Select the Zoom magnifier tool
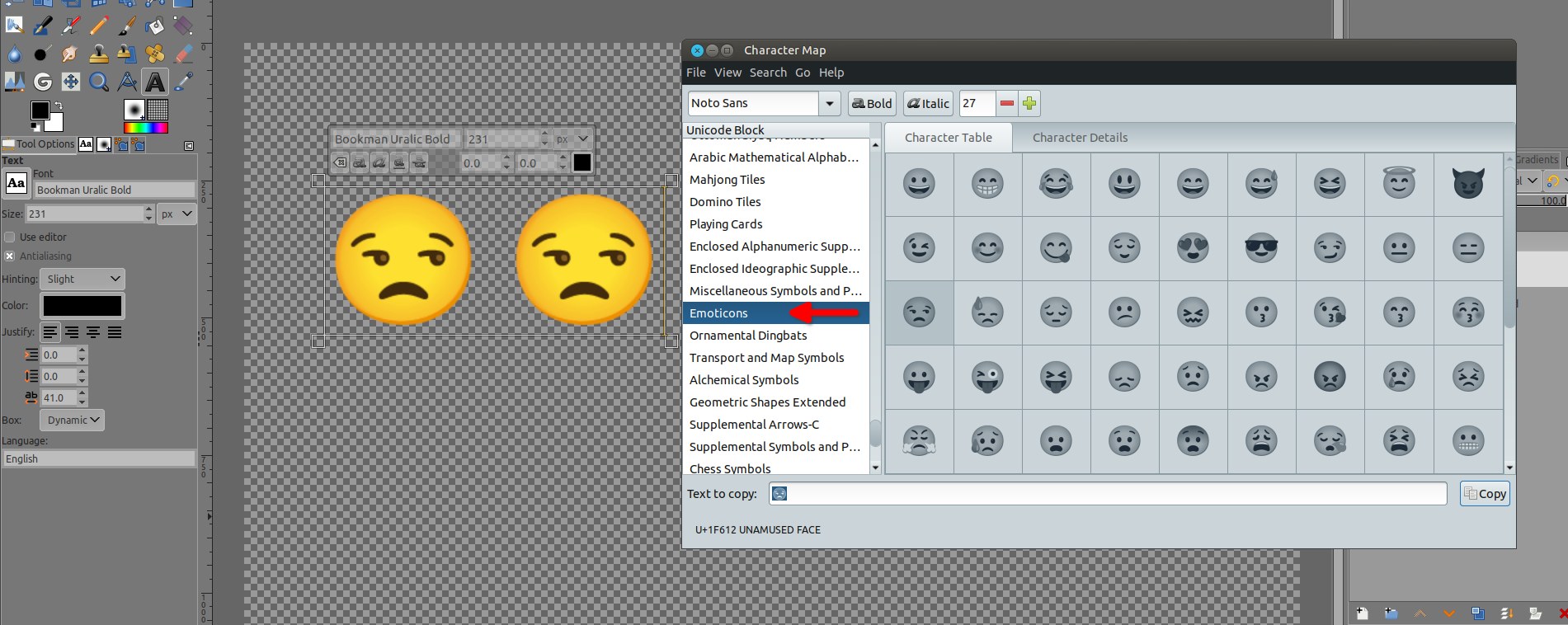Viewport: 1568px width, 625px height. point(98,82)
